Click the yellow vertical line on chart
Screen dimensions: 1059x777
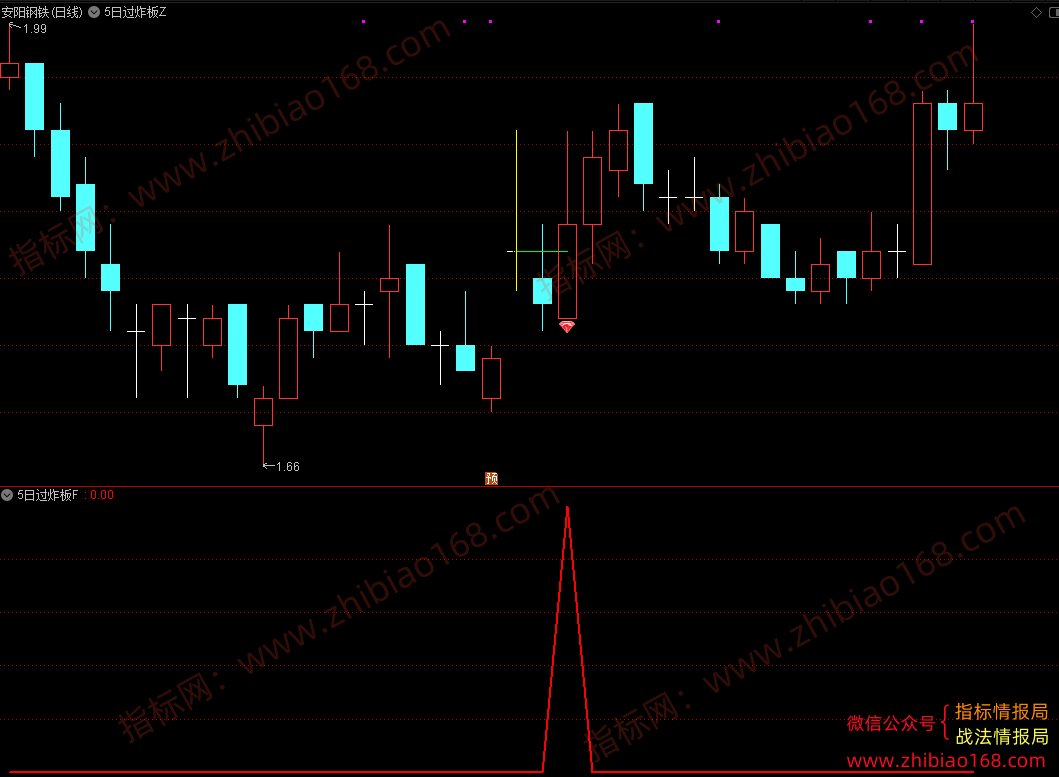[517, 211]
